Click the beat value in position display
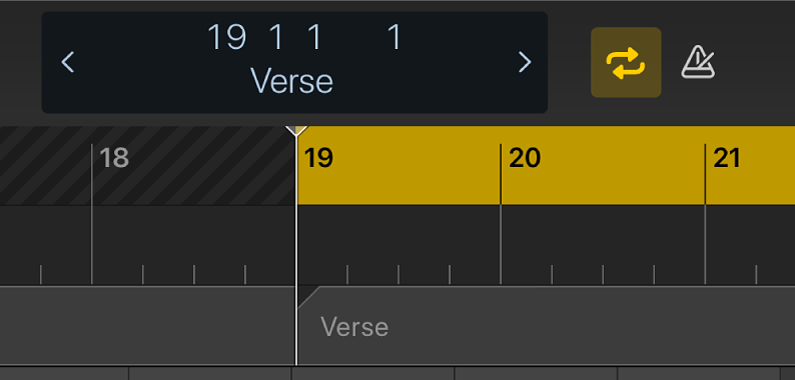 276,37
